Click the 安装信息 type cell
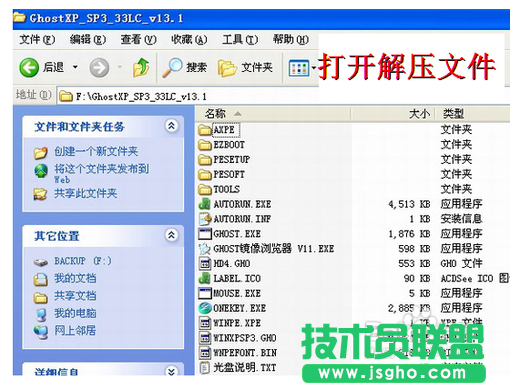Image resolution: width=529 pixels, height=389 pixels. [462, 219]
